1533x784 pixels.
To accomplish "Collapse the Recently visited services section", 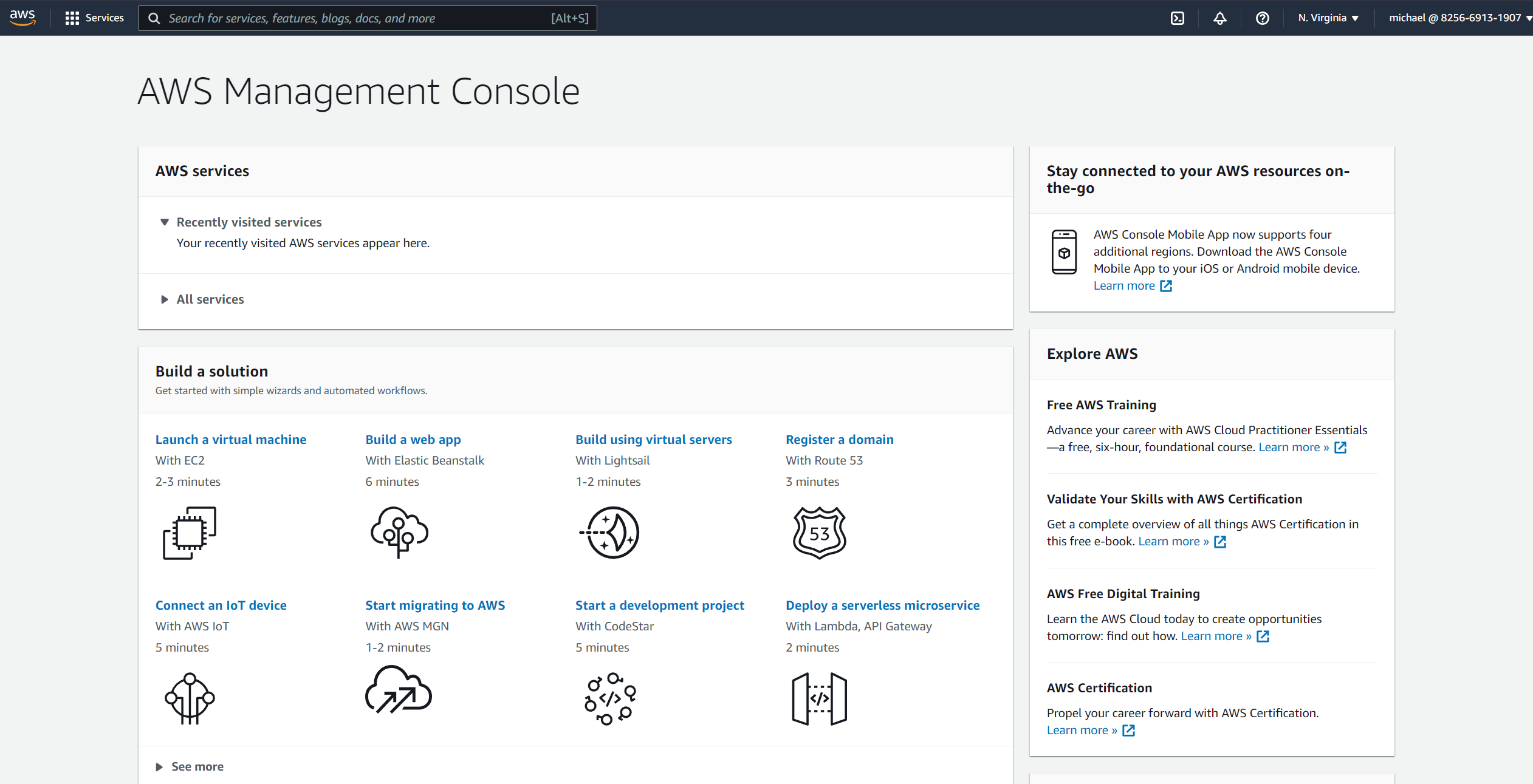I will coord(164,222).
